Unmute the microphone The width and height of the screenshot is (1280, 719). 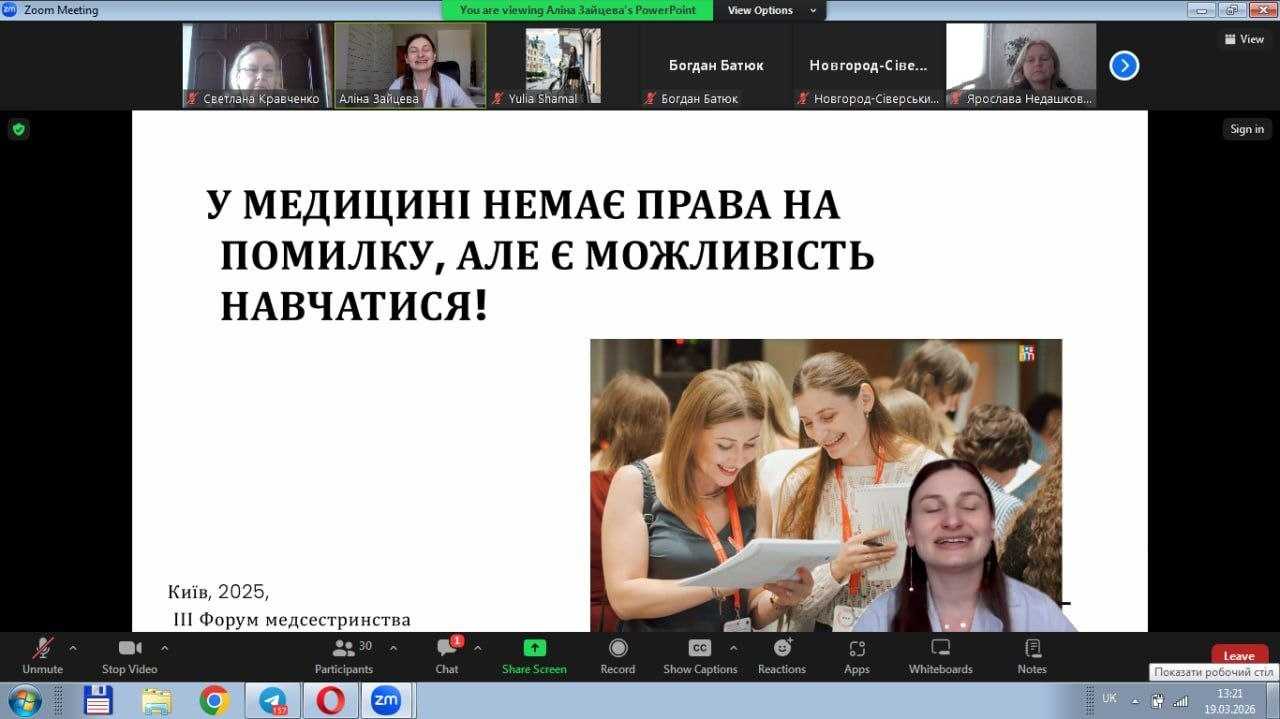pos(42,649)
